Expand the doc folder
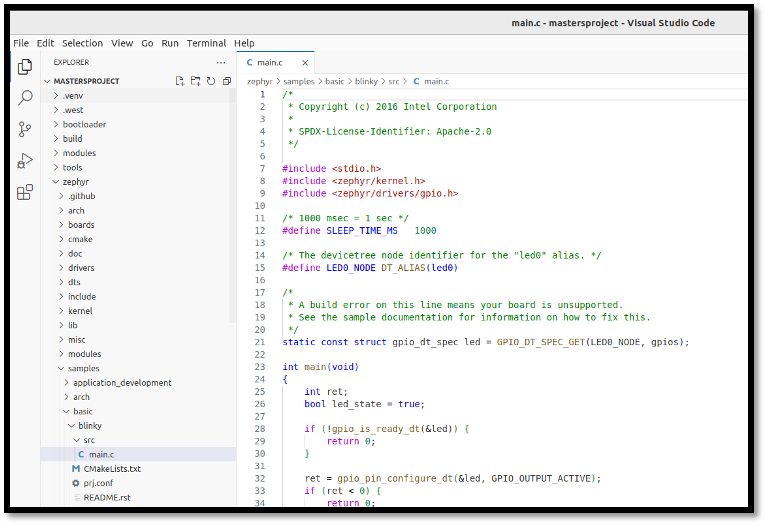The height and width of the screenshot is (526, 768). pos(138,254)
